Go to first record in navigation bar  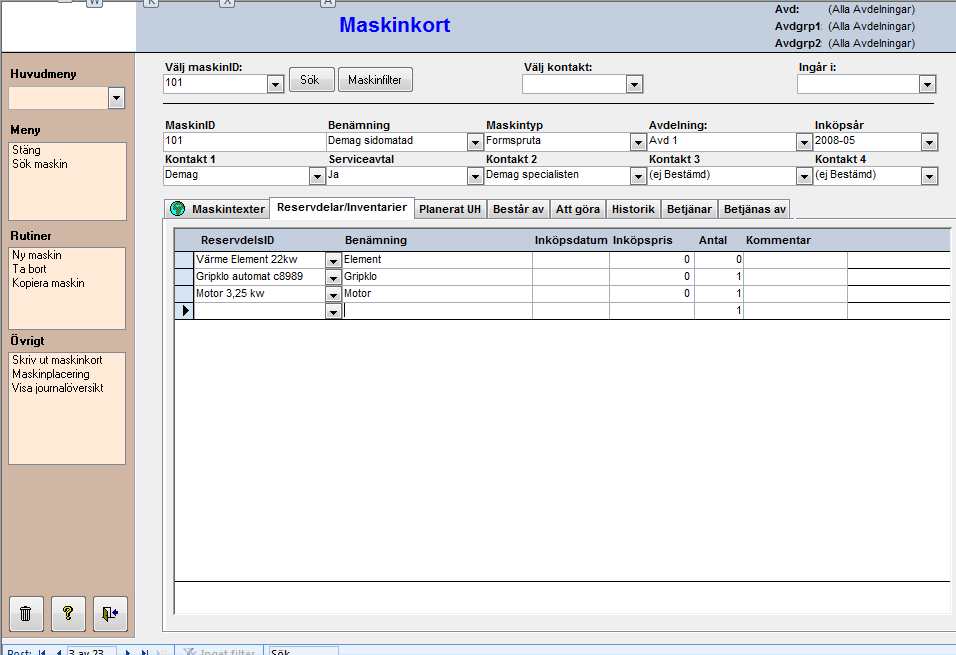point(42,652)
